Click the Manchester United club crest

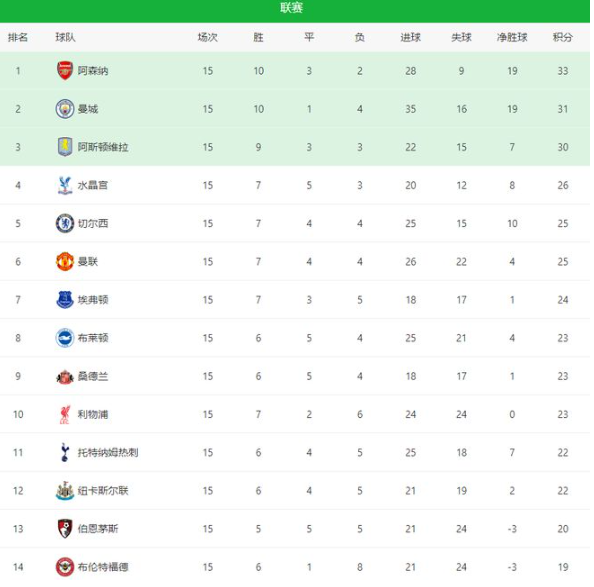(65, 262)
